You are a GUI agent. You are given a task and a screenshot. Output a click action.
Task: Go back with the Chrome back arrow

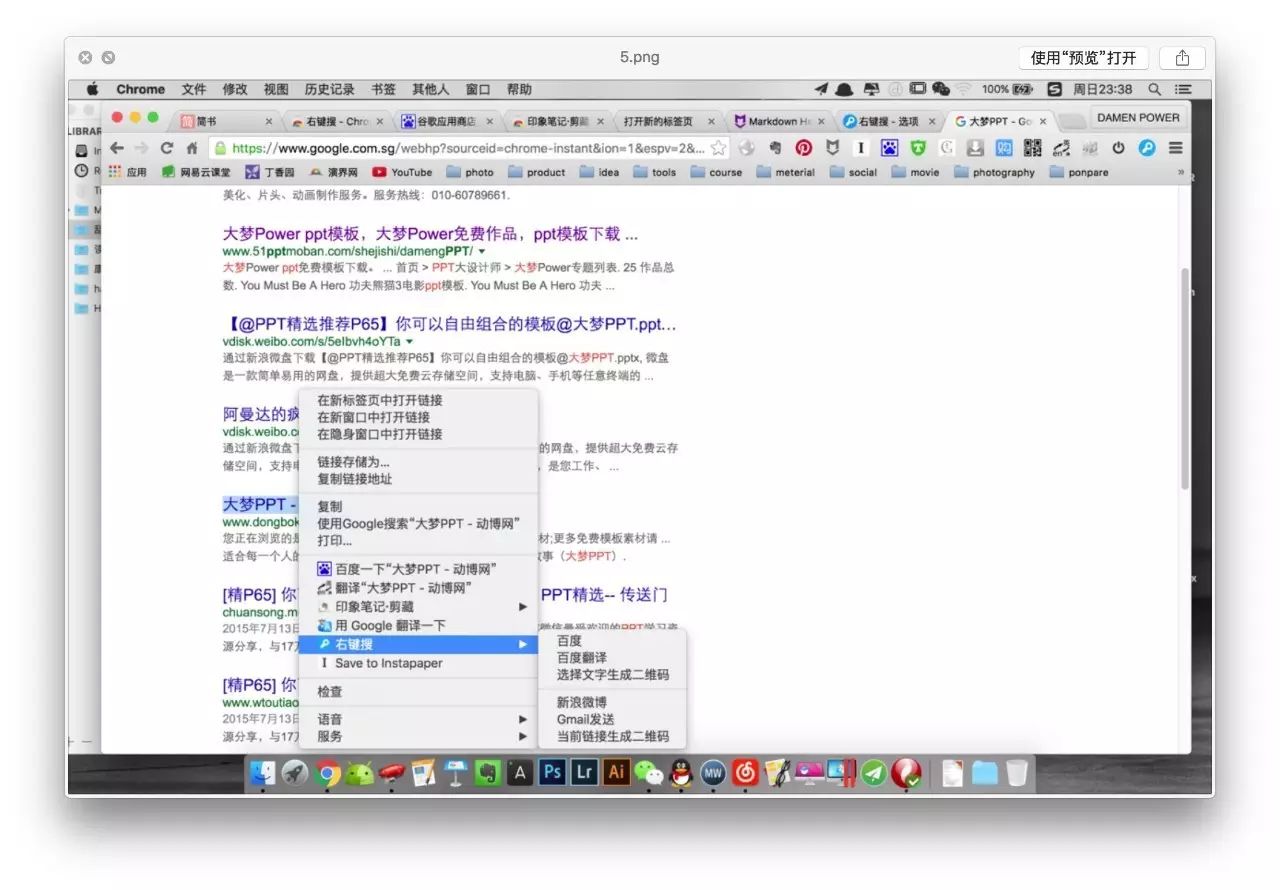117,147
